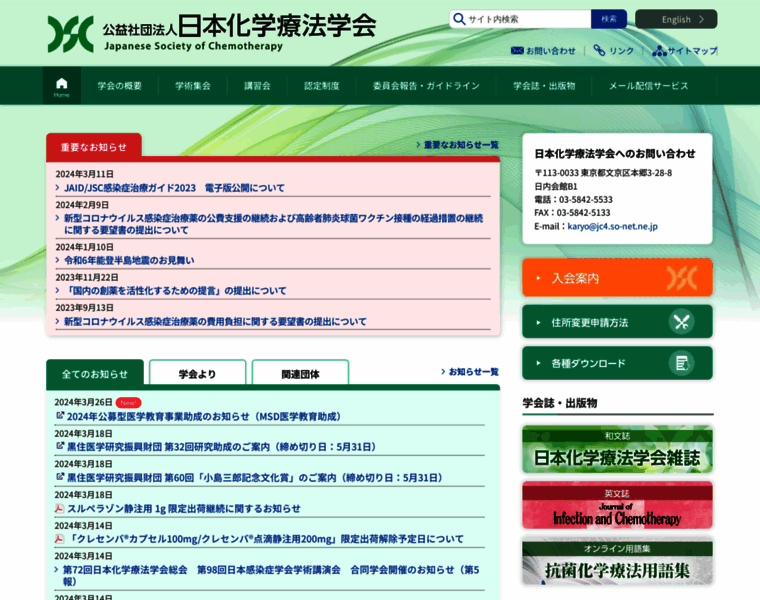Click 各種ダウンロード button
760x600 pixels.
point(617,363)
